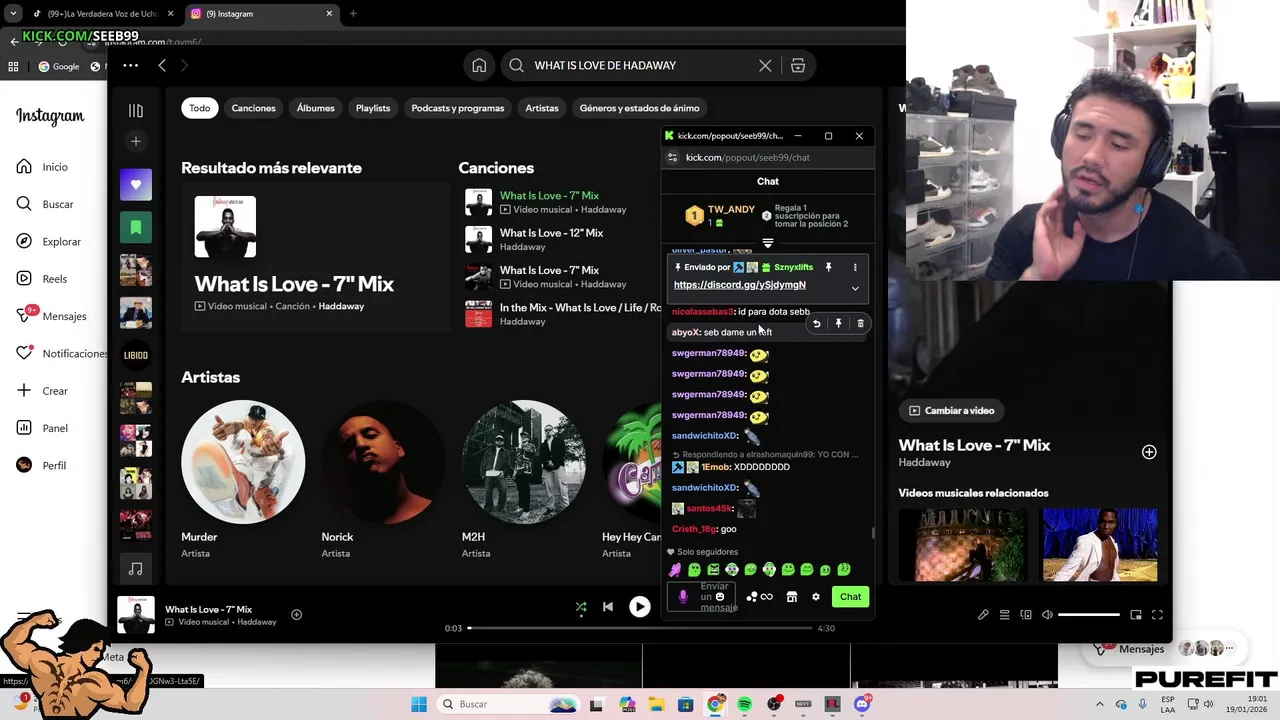The width and height of the screenshot is (1280, 720).
Task: Toggle shuffle in Spotify player
Action: [x=581, y=607]
